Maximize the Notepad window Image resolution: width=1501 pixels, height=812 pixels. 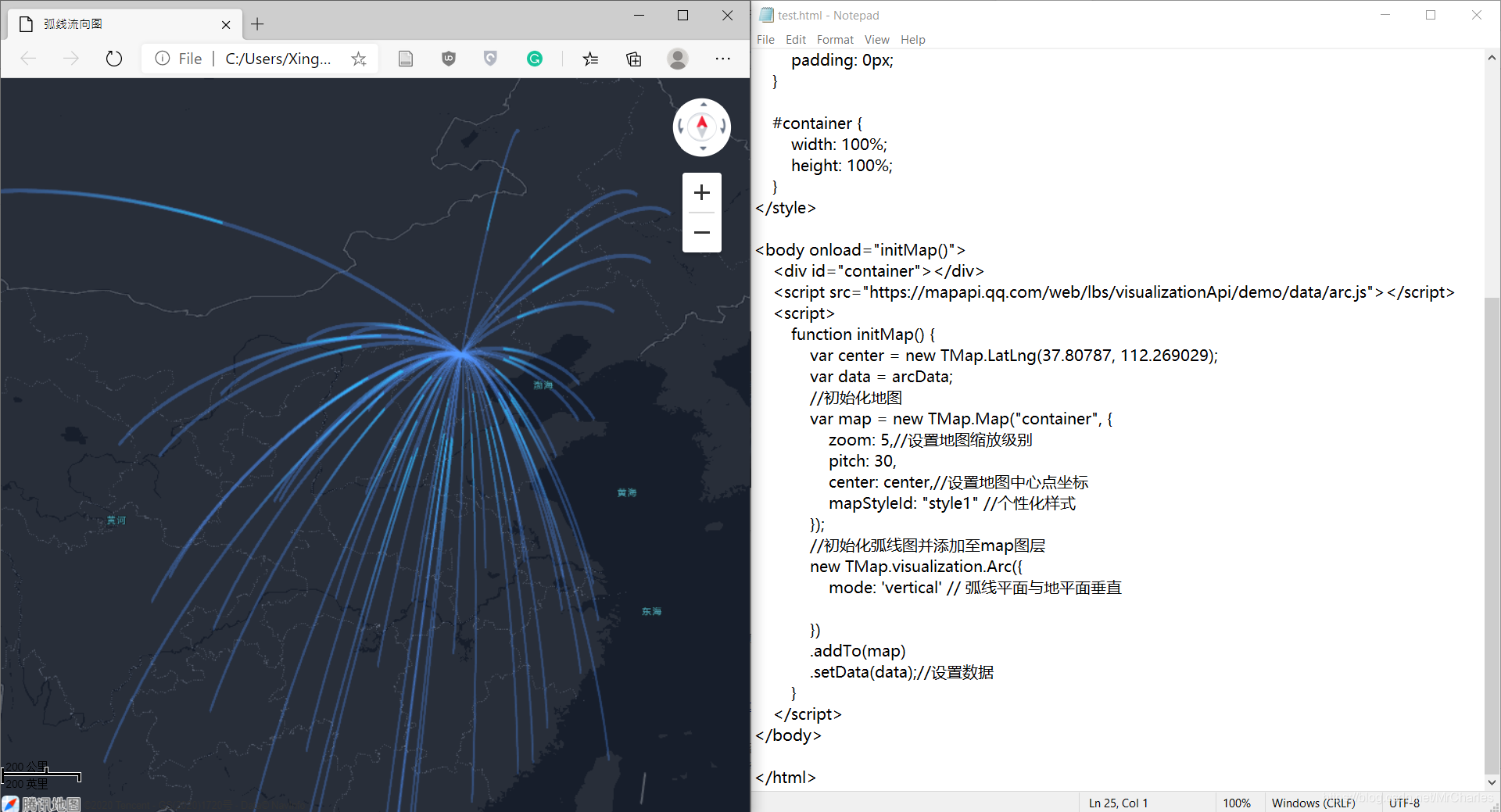tap(1431, 15)
